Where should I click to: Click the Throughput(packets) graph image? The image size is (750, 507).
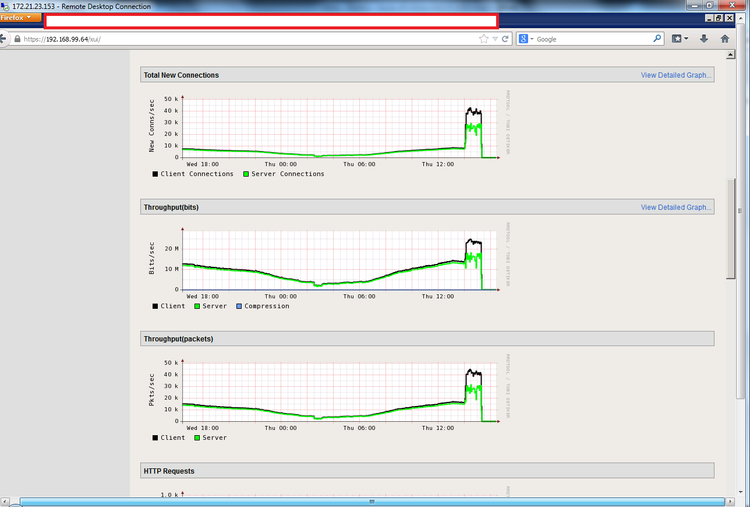point(329,398)
